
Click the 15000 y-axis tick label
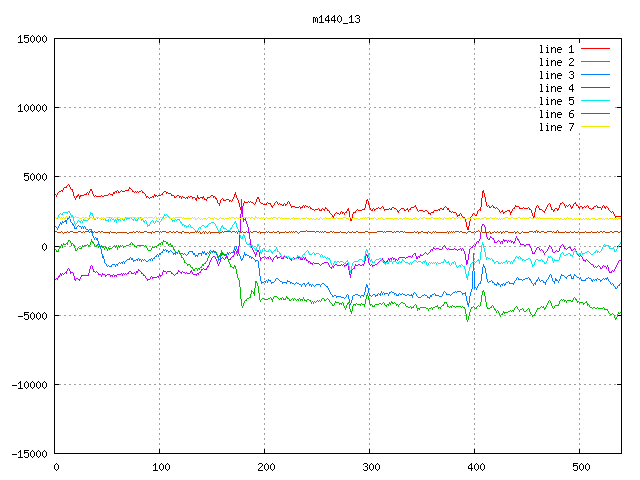pyautogui.click(x=31, y=39)
